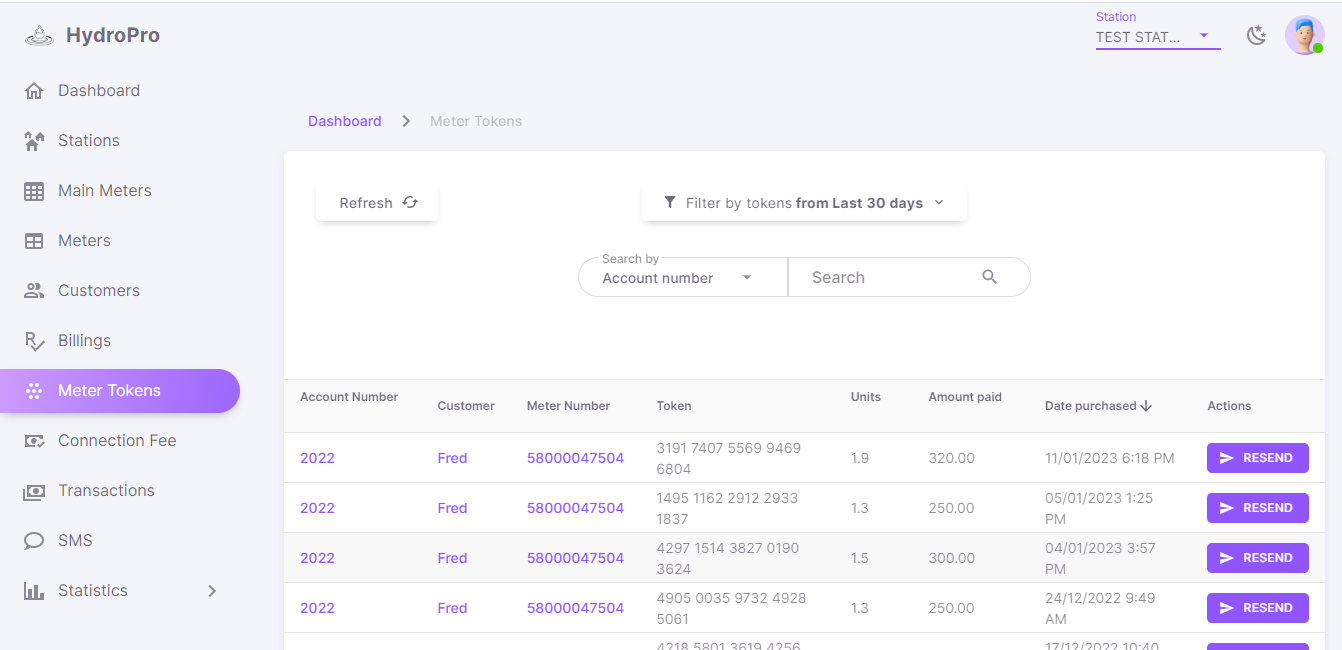The image size is (1342, 650).
Task: Open the Station selector dropdown
Action: click(1157, 37)
